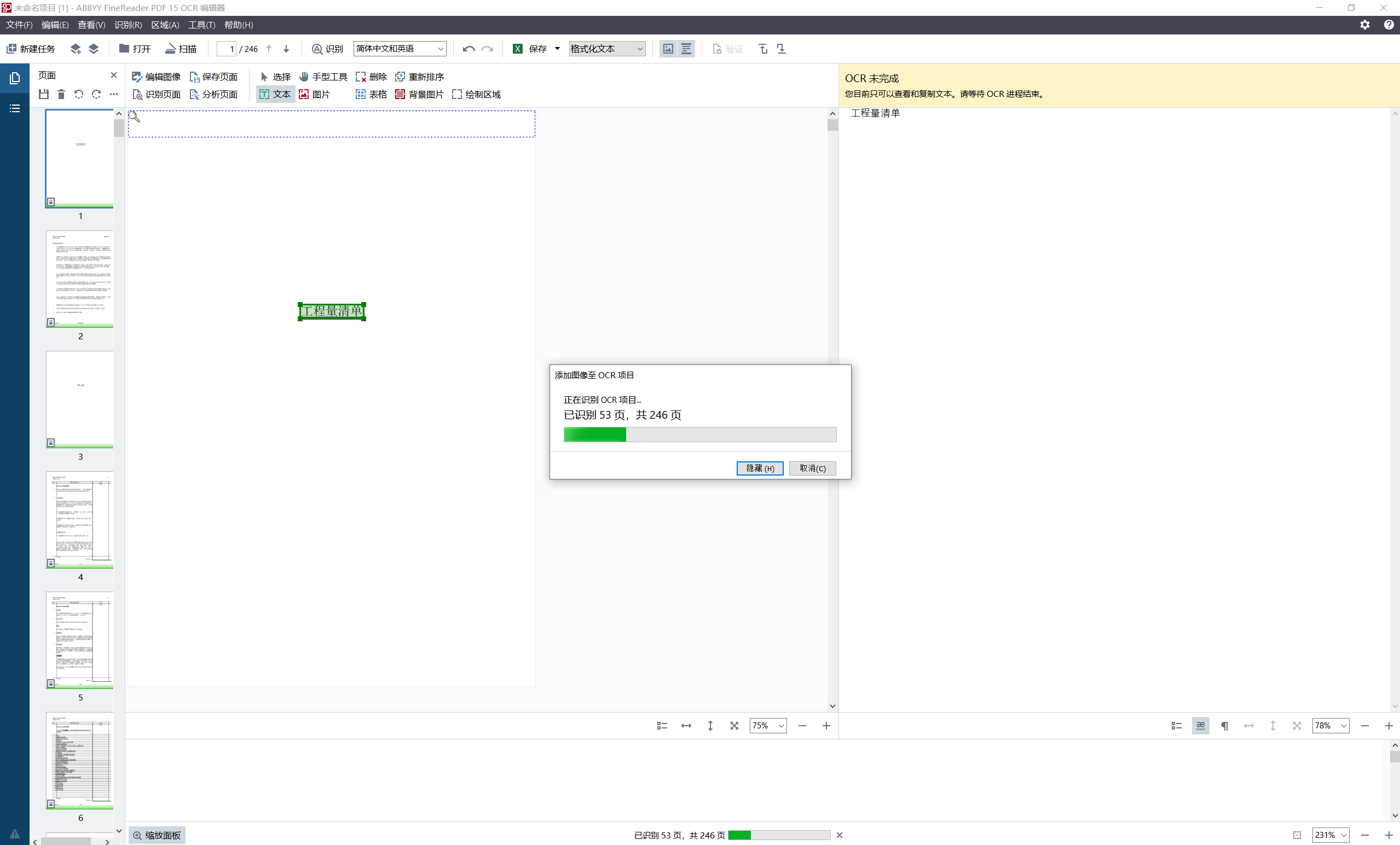Open zoom panel dropdown 231%
The width and height of the screenshot is (1400, 845).
pos(1330,835)
